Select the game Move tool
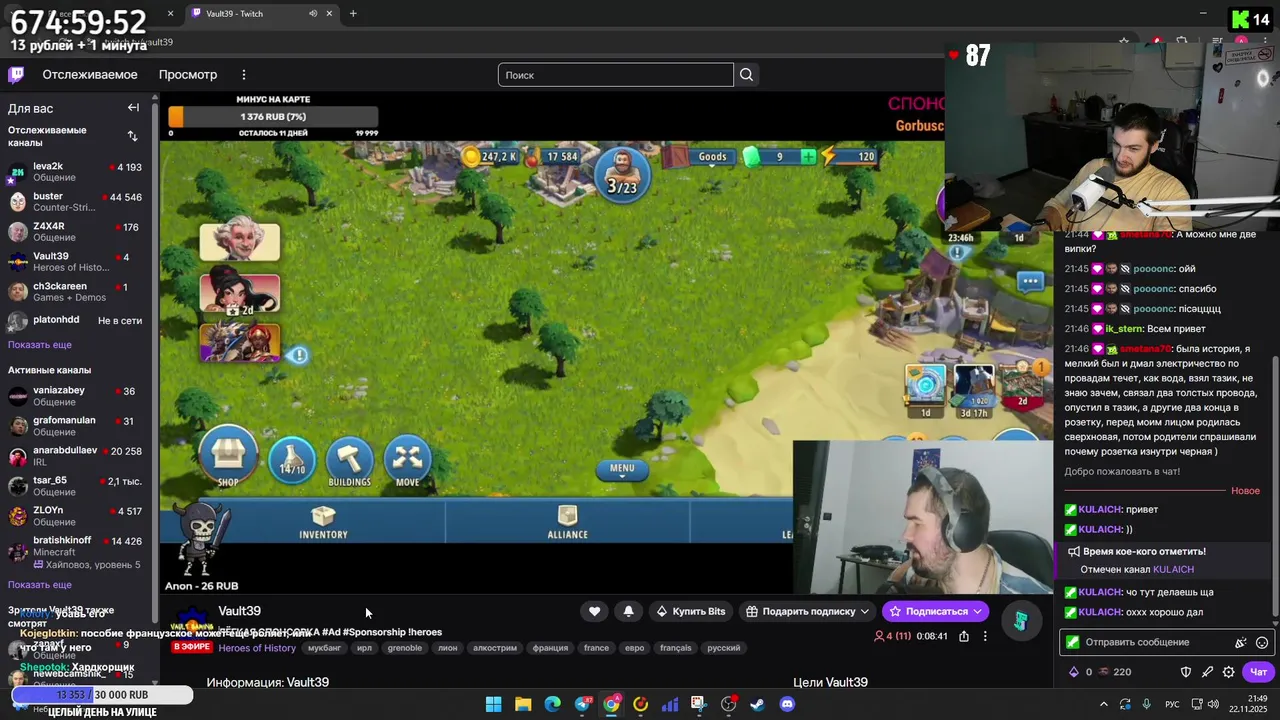 pos(408,460)
